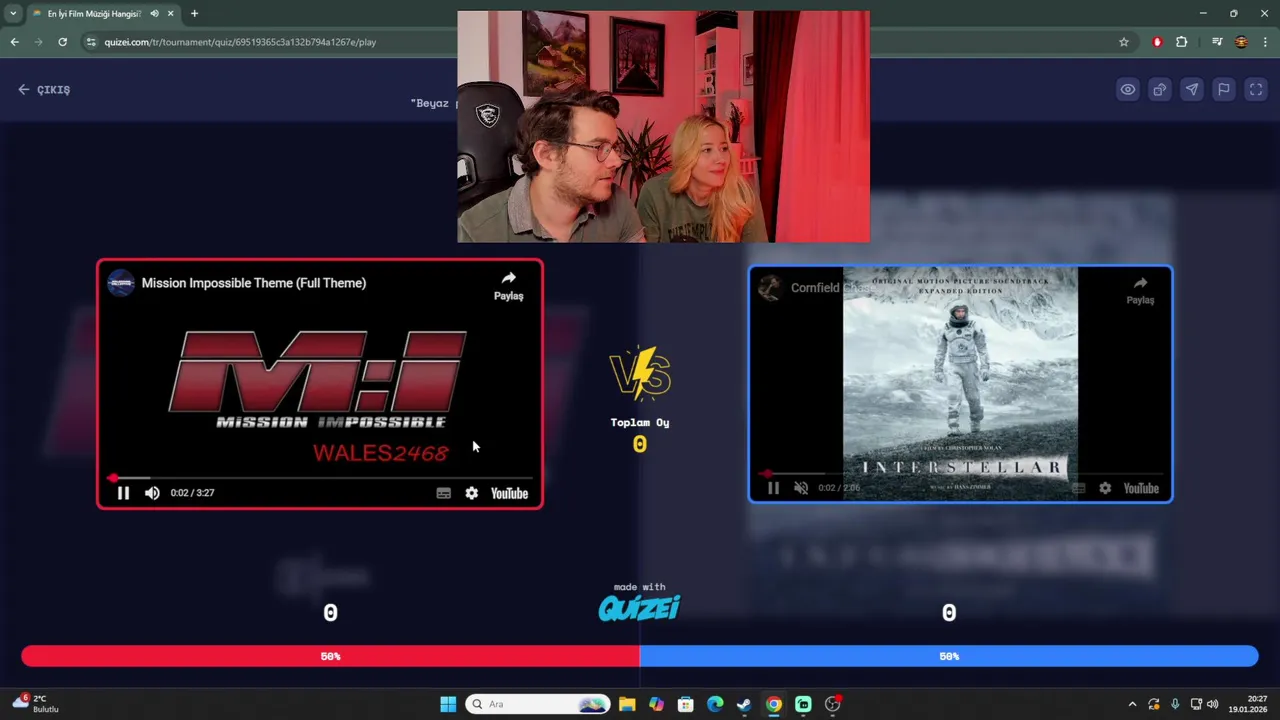This screenshot has height=720, width=1280.
Task: Click the paper plane share icon
Action: [1192, 89]
